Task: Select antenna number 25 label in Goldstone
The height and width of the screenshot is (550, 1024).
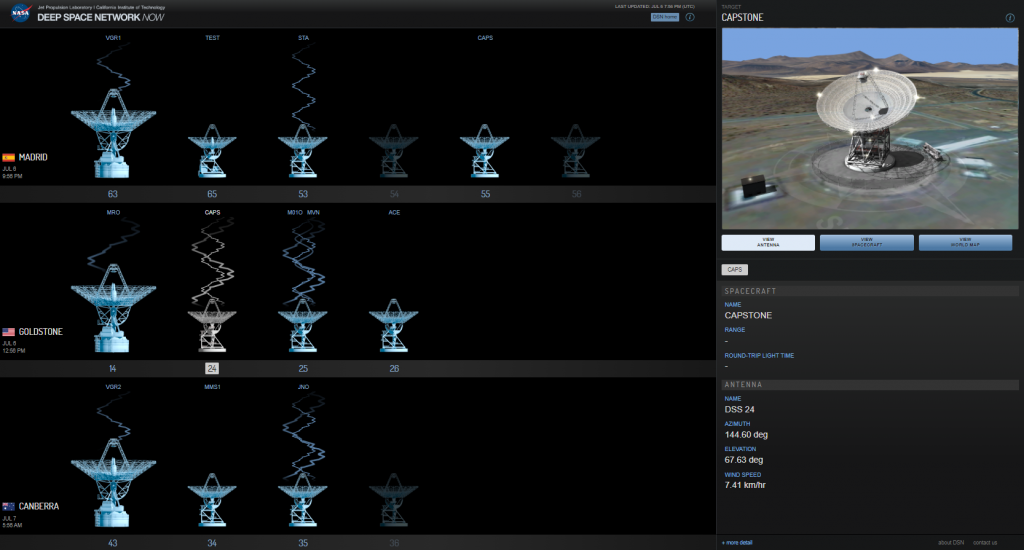Action: coord(303,369)
